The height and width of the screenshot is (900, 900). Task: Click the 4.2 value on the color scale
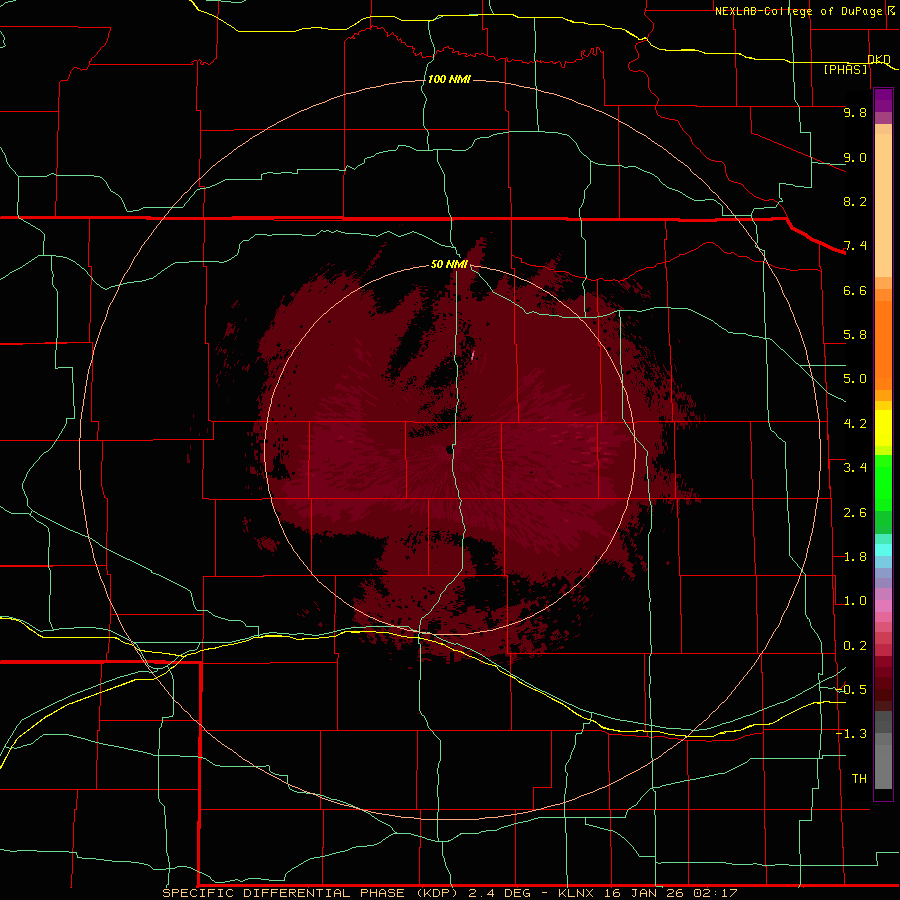855,424
